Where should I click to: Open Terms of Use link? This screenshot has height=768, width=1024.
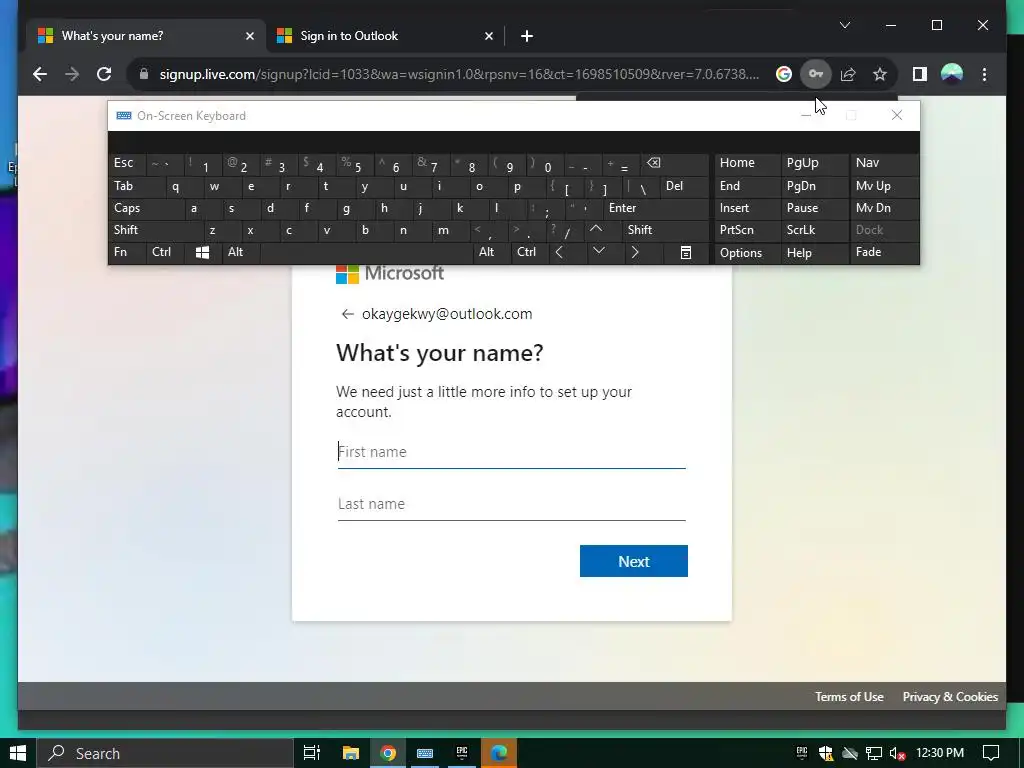click(849, 697)
